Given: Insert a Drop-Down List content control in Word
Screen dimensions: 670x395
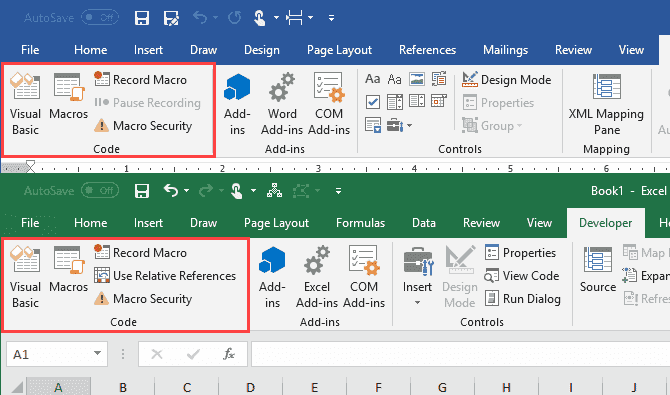Looking at the screenshot, I should [x=417, y=101].
